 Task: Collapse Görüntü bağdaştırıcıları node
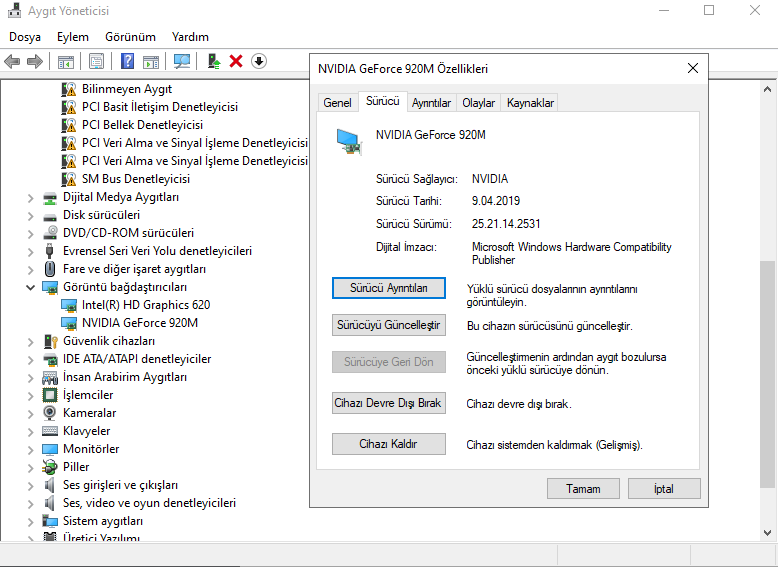coord(31,287)
